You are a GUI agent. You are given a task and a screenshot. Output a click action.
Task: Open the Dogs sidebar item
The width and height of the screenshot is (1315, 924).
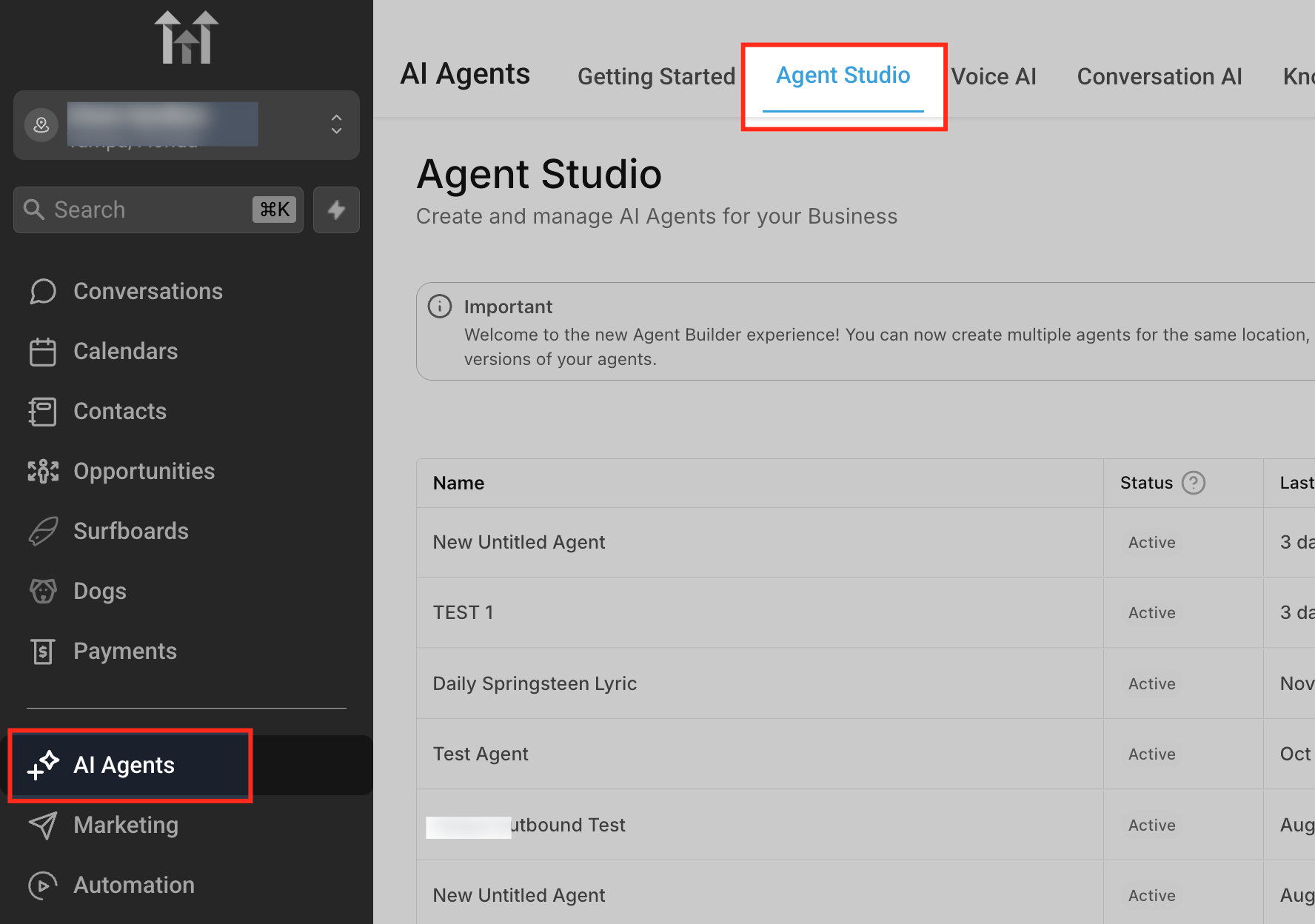100,591
